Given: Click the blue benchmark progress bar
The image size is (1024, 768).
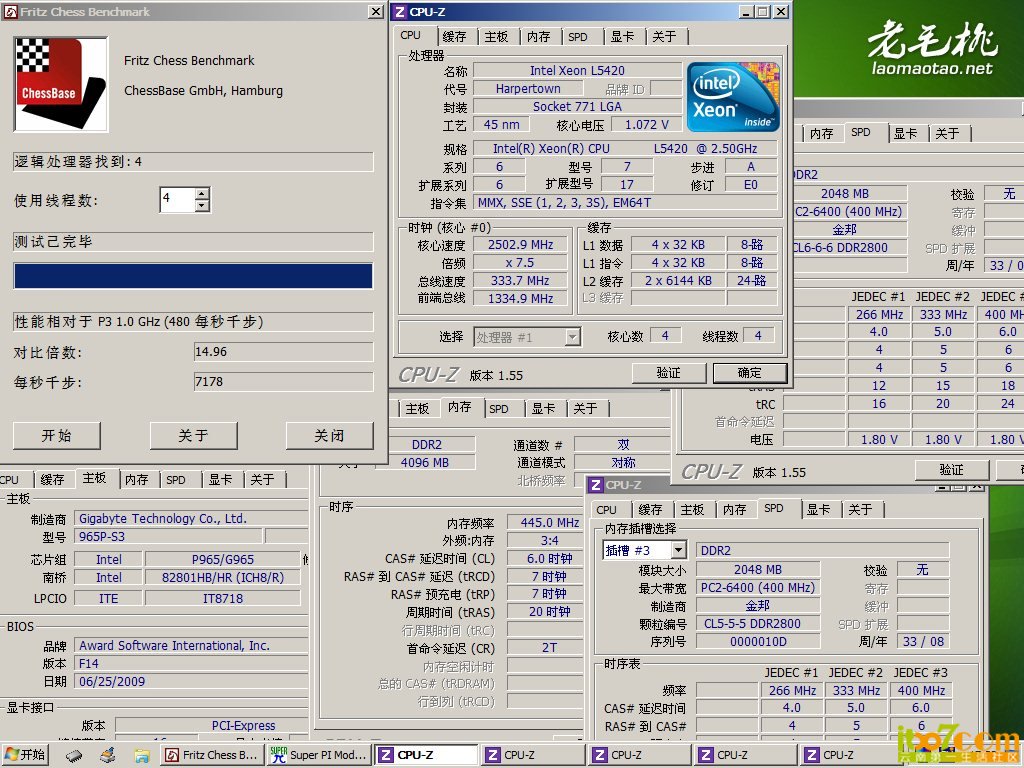Looking at the screenshot, I should pyautogui.click(x=193, y=276).
